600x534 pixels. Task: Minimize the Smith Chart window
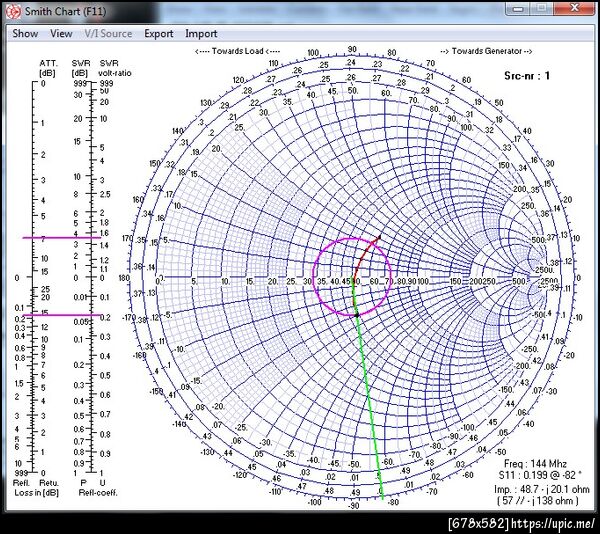click(x=518, y=8)
